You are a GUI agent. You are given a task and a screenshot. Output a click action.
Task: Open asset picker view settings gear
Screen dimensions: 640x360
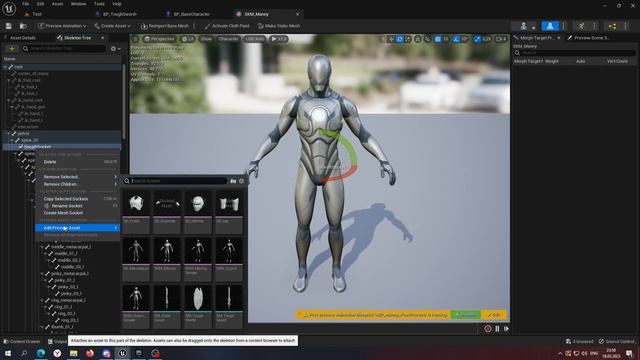(x=241, y=181)
